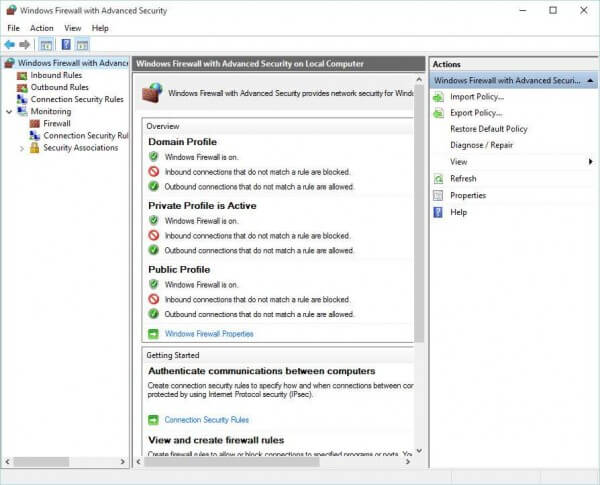600x485 pixels.
Task: Click the Public Profile heading
Action: (x=179, y=269)
